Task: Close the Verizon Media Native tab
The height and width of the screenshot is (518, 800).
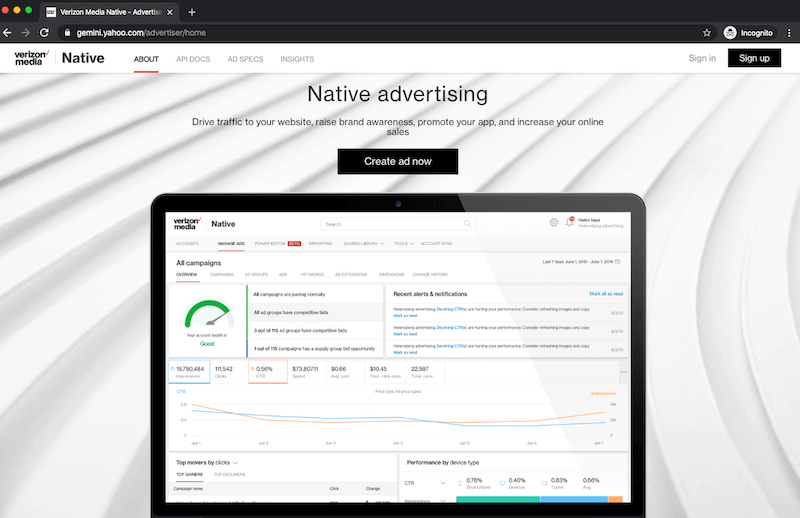Action: pos(170,12)
